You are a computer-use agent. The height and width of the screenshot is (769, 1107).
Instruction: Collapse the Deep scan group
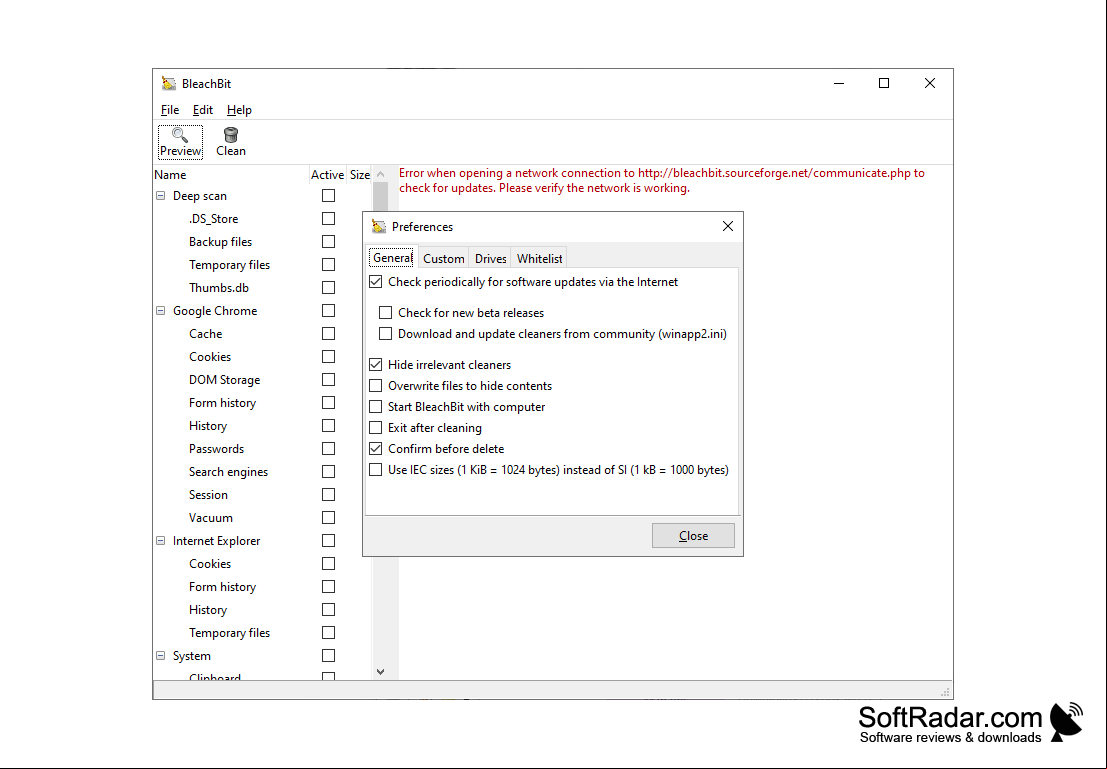click(x=160, y=196)
